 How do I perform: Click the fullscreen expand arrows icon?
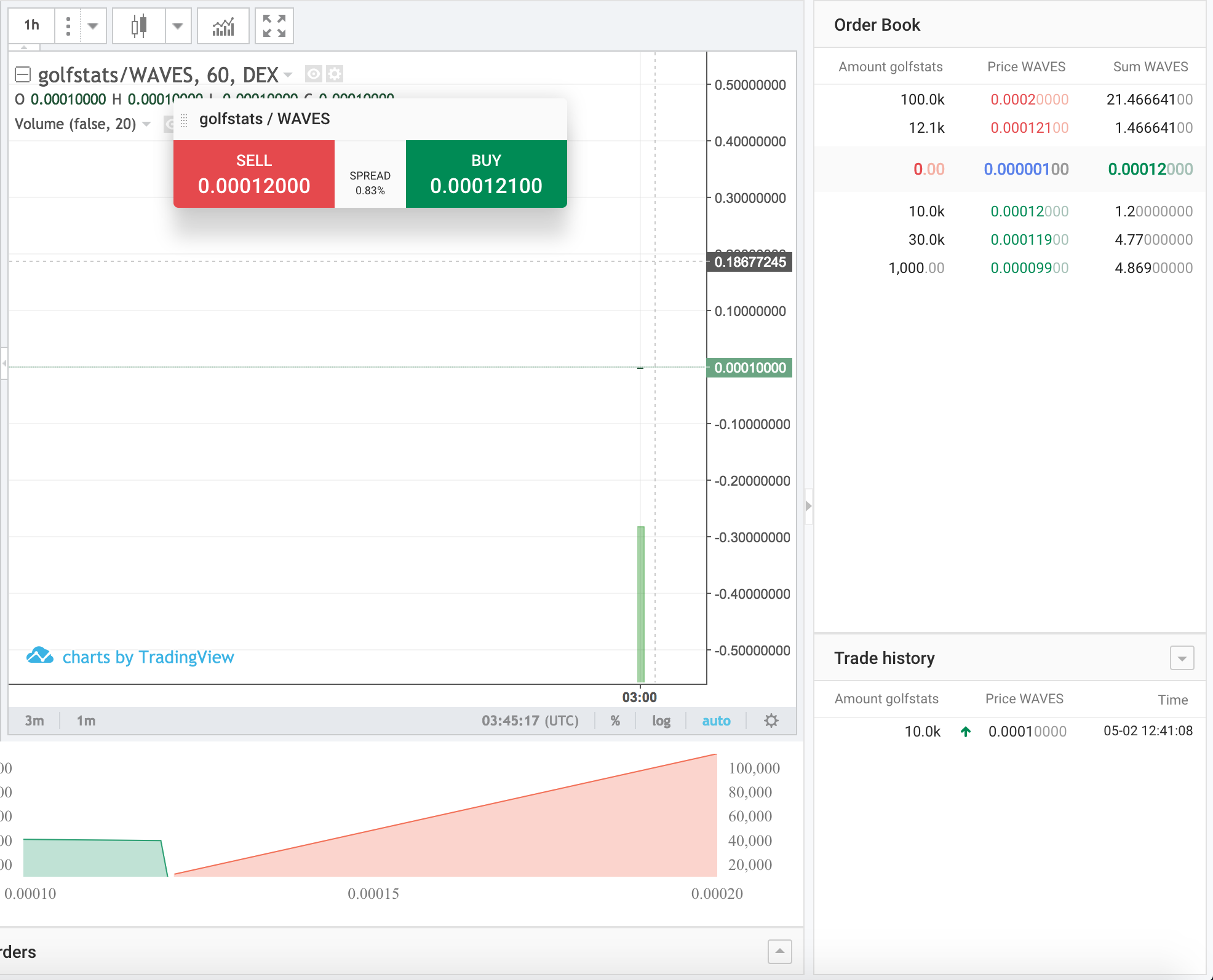tap(274, 26)
